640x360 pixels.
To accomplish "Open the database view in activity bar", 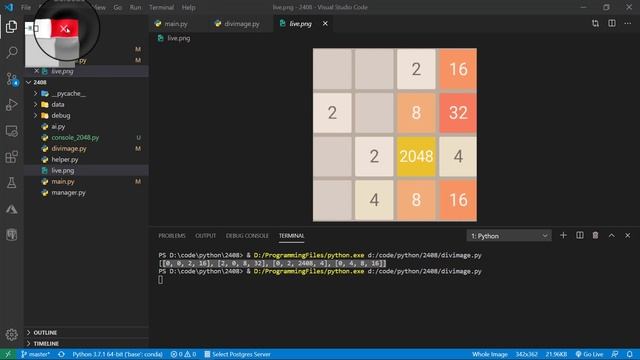I will (x=11, y=235).
